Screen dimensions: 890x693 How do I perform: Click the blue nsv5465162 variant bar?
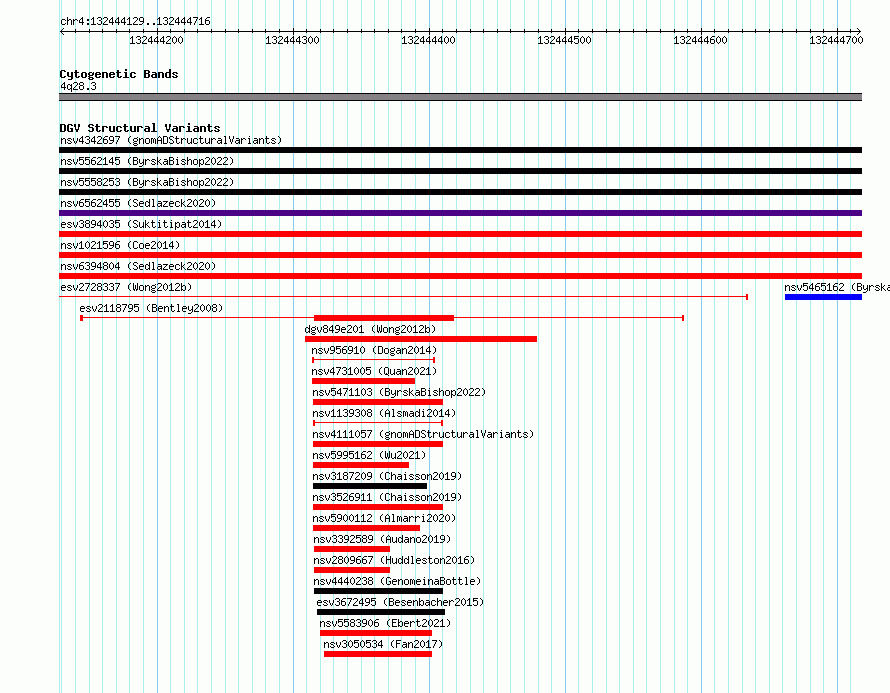tap(823, 297)
